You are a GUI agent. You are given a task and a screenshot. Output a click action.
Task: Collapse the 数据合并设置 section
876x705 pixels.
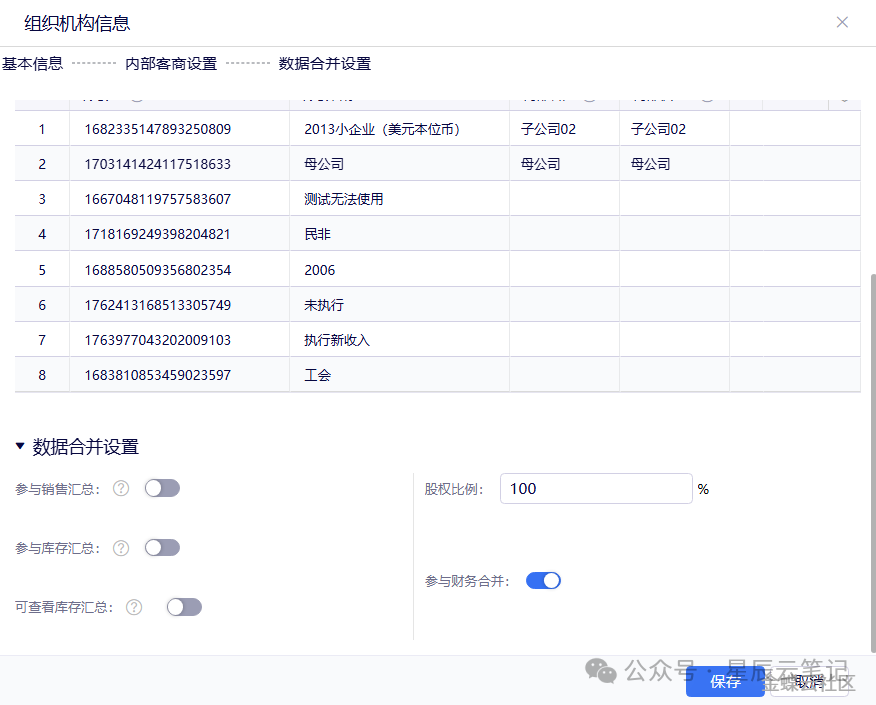pos(20,447)
